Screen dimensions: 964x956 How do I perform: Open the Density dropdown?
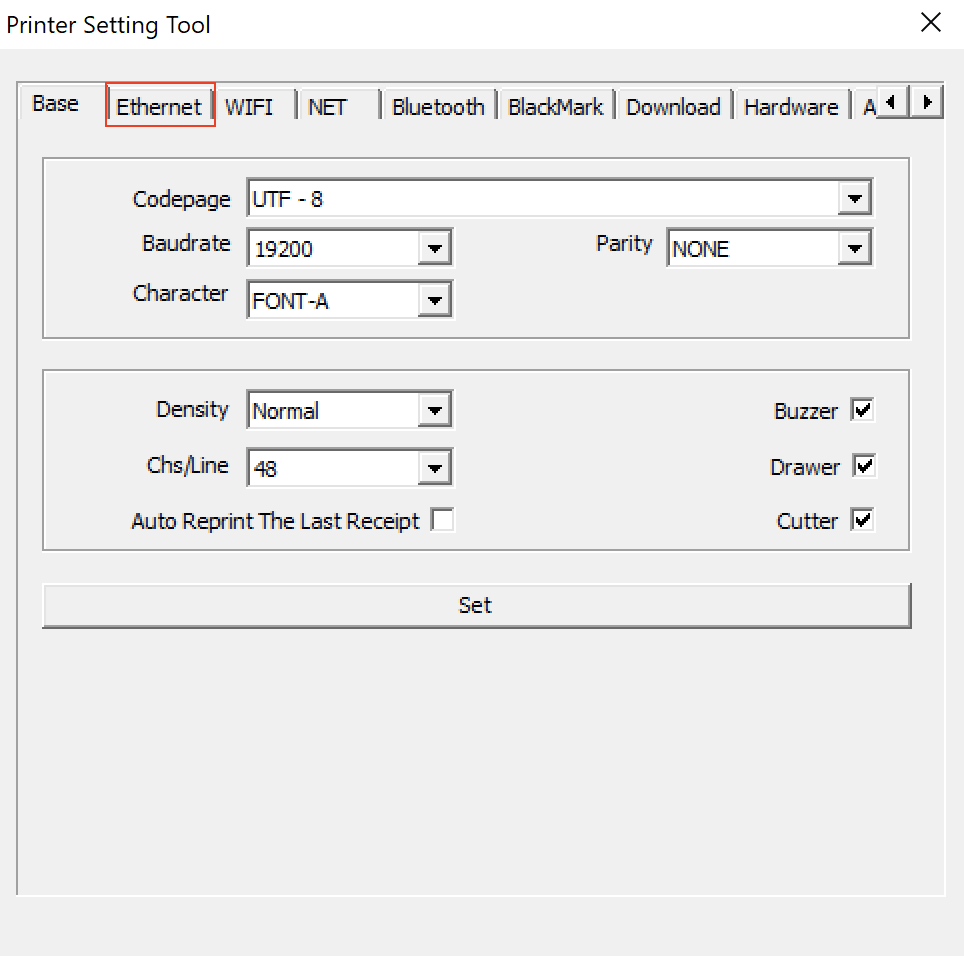pyautogui.click(x=434, y=410)
